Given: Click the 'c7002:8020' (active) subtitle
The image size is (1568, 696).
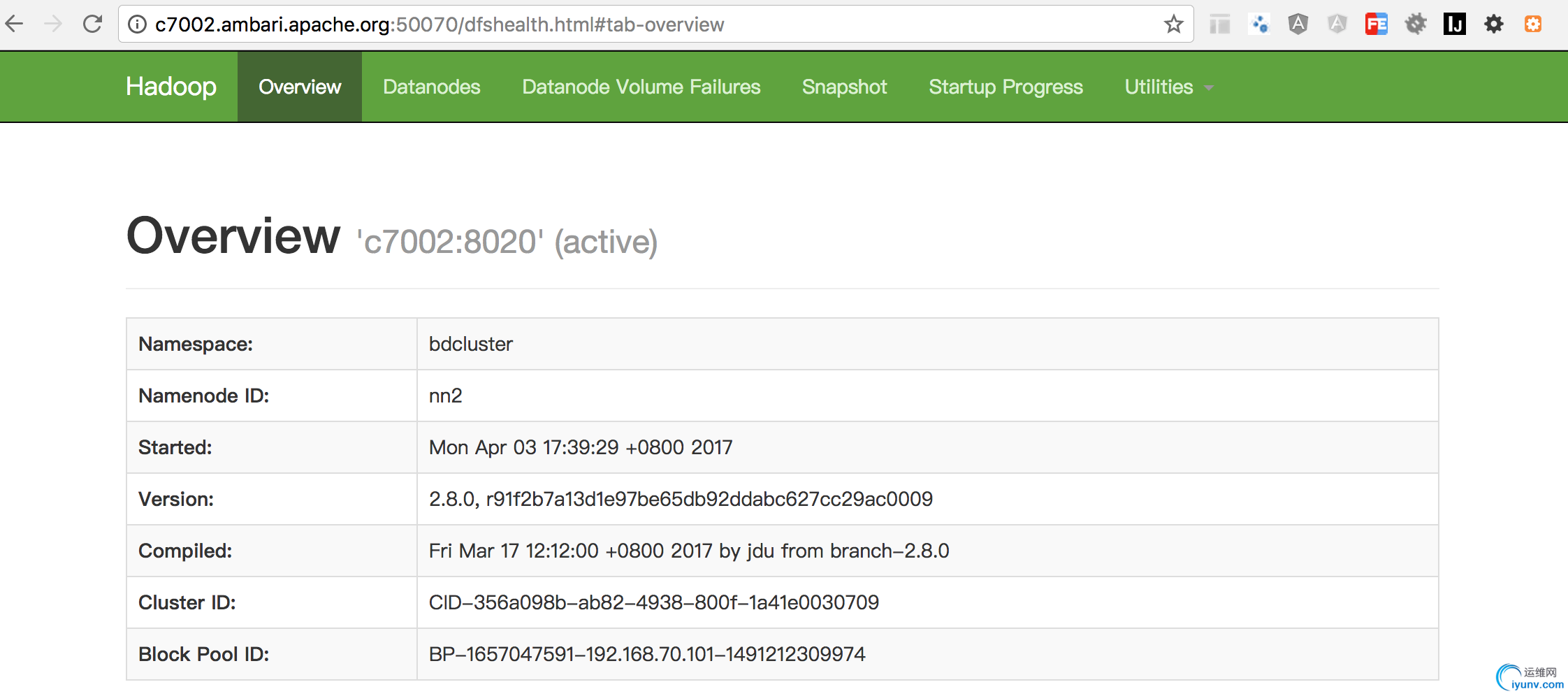Looking at the screenshot, I should [507, 242].
